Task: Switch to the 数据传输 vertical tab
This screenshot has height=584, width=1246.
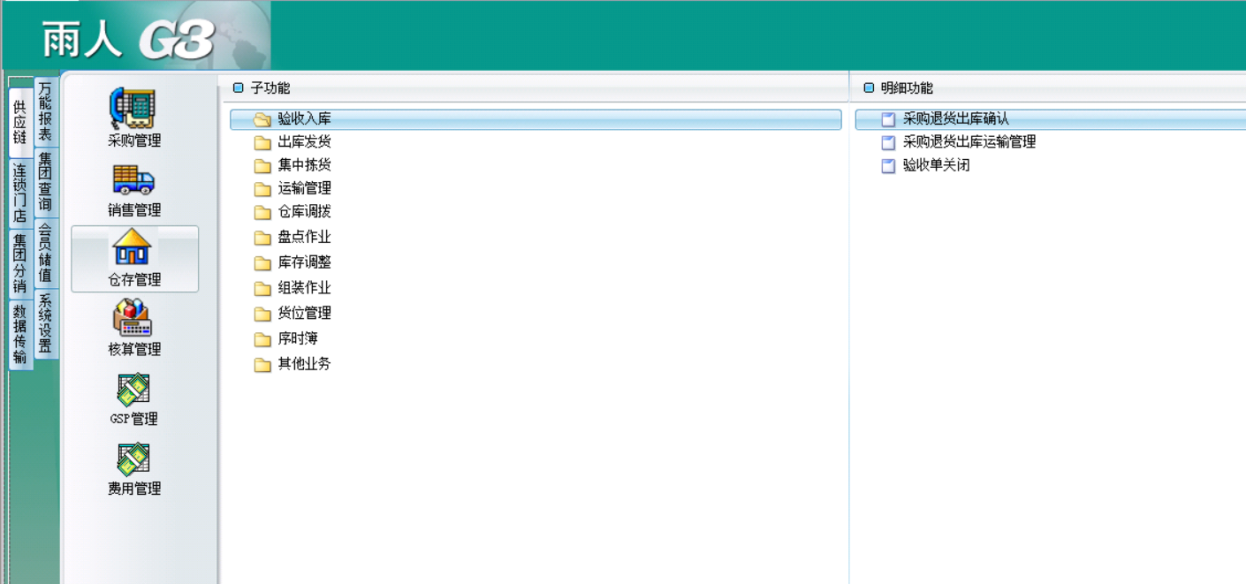Action: click(19, 334)
